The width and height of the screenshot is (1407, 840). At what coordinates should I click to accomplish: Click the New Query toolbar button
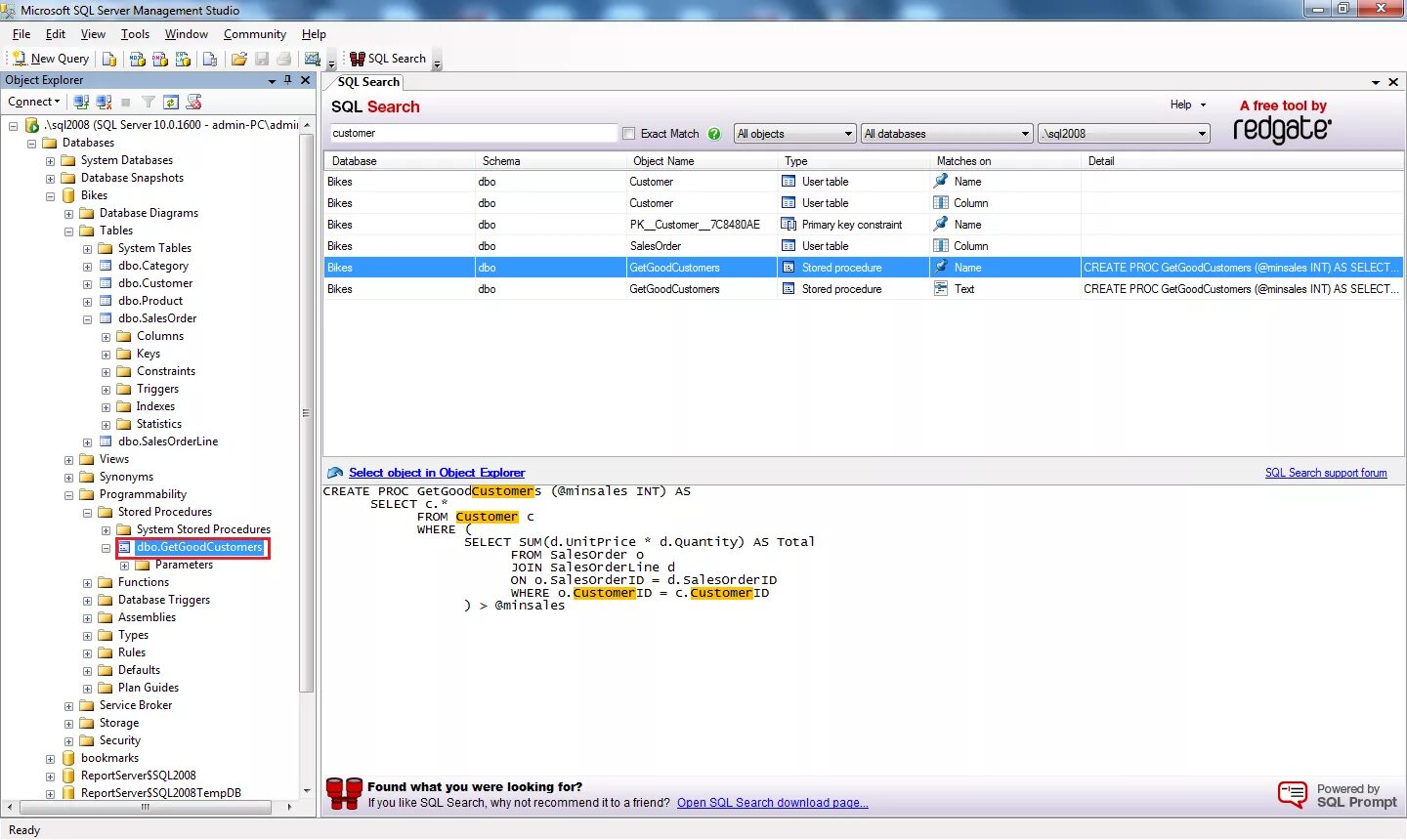(x=51, y=59)
